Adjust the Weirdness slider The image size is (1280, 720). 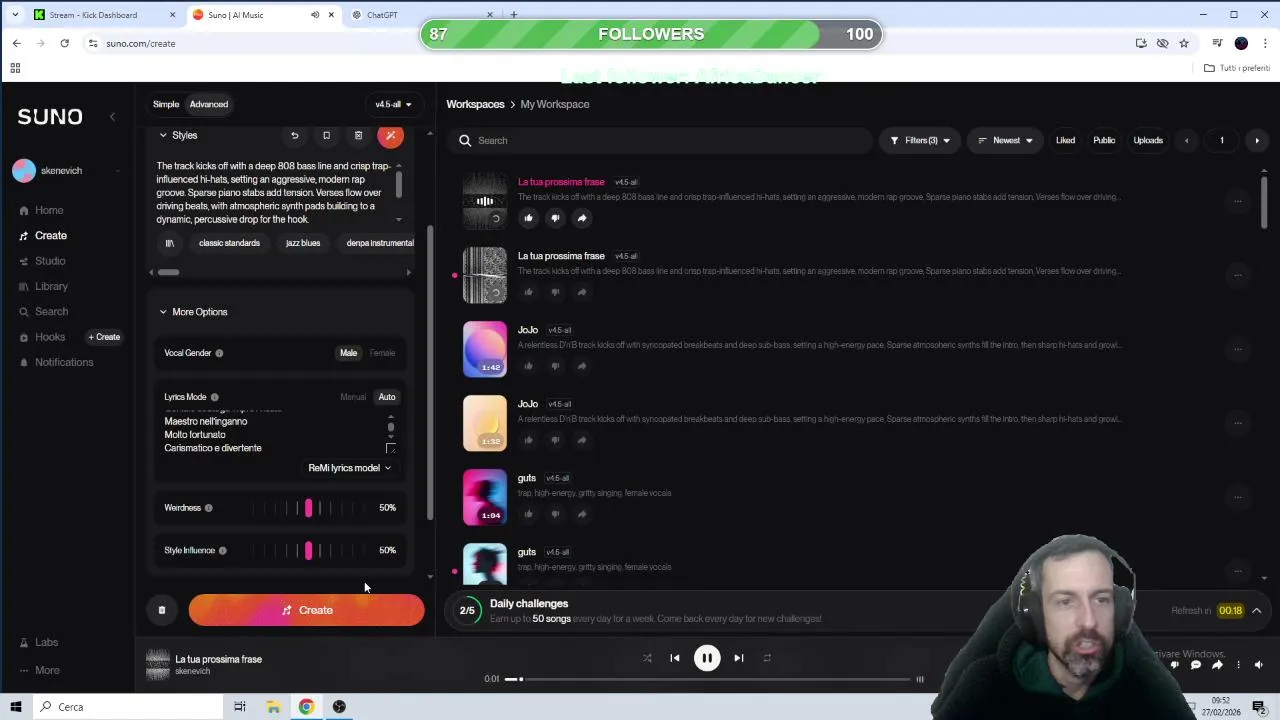pyautogui.click(x=308, y=508)
